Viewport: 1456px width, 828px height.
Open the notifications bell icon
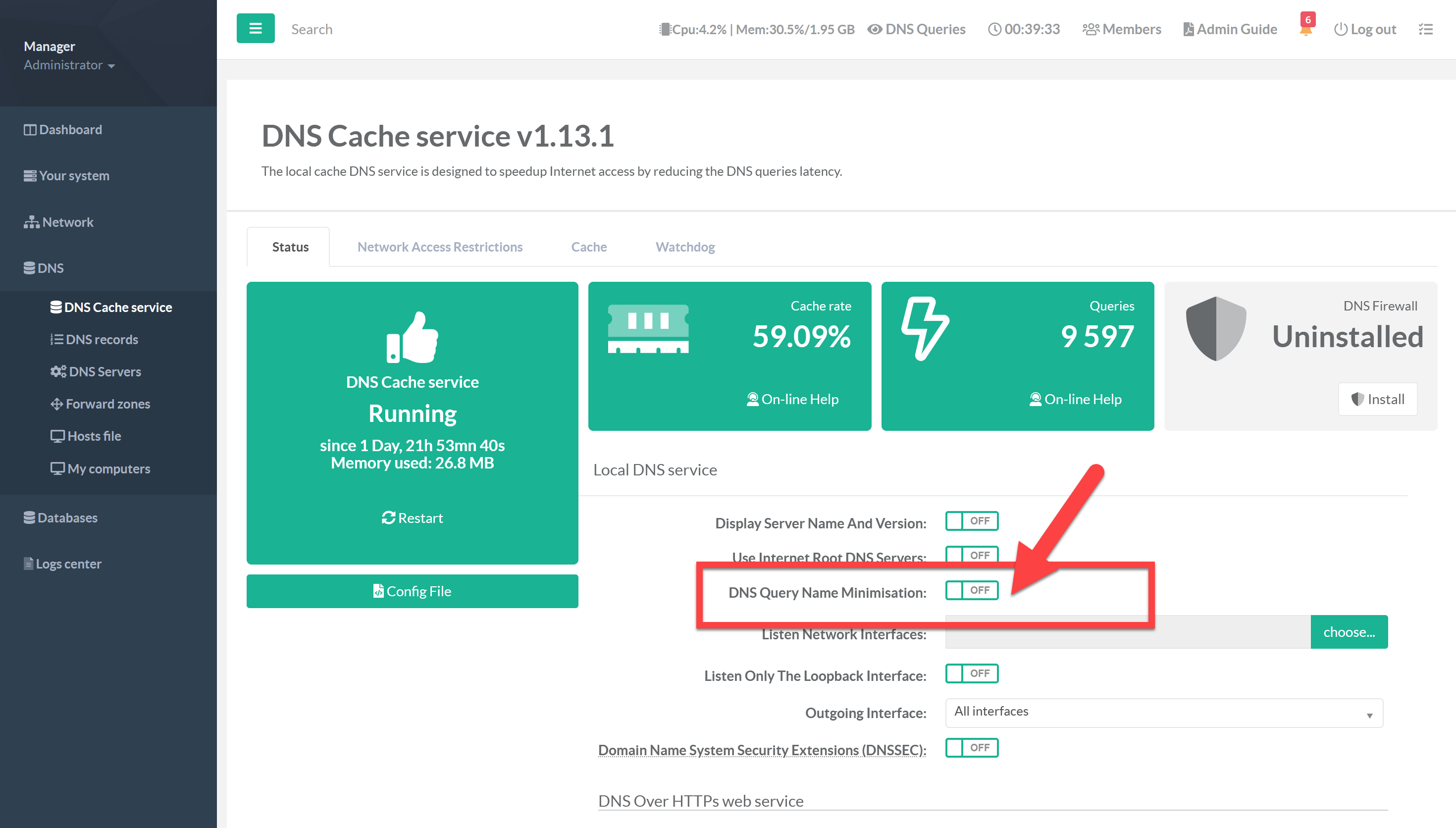click(x=1306, y=30)
